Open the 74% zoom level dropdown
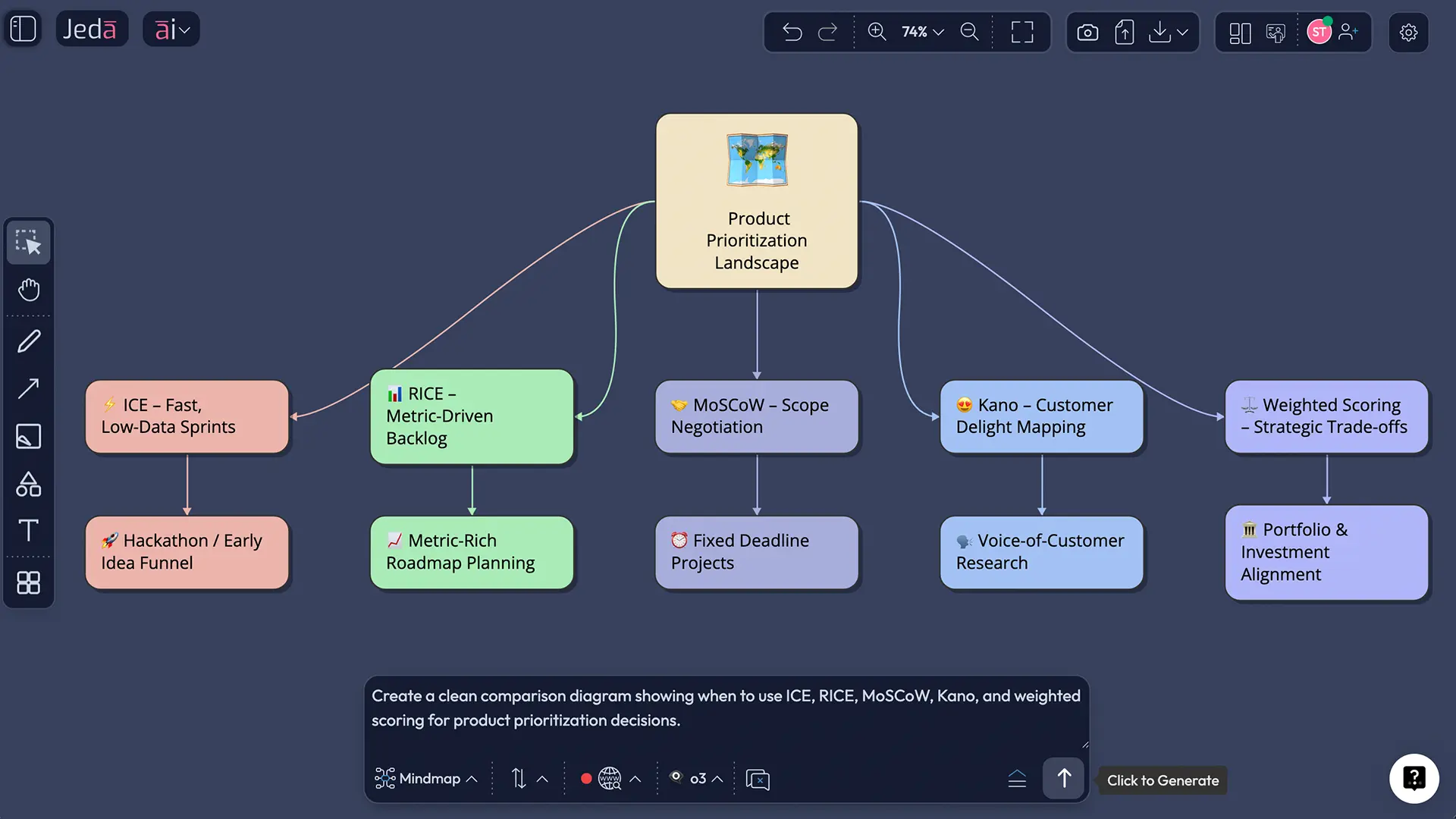 920,32
